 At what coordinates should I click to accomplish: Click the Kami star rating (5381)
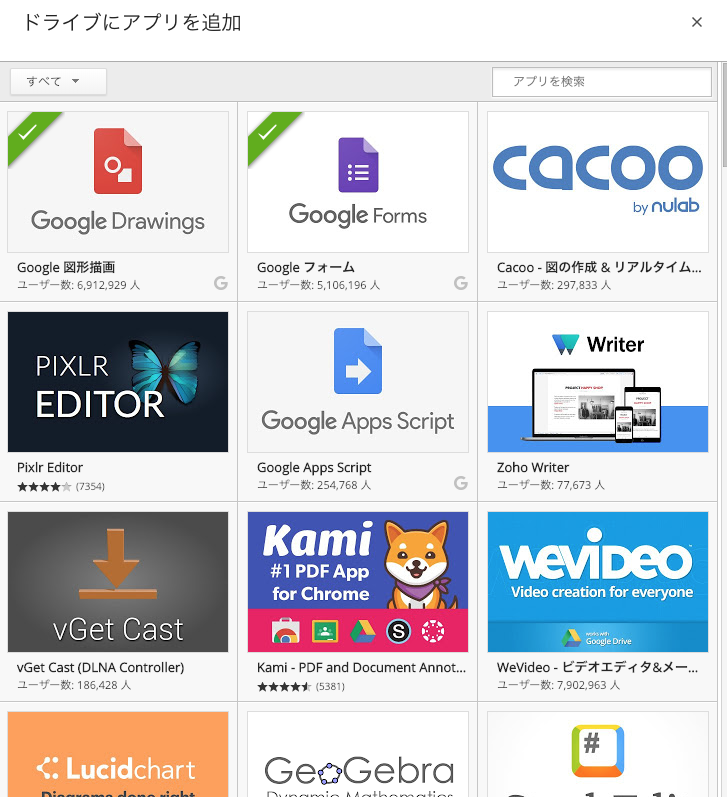pos(300,687)
